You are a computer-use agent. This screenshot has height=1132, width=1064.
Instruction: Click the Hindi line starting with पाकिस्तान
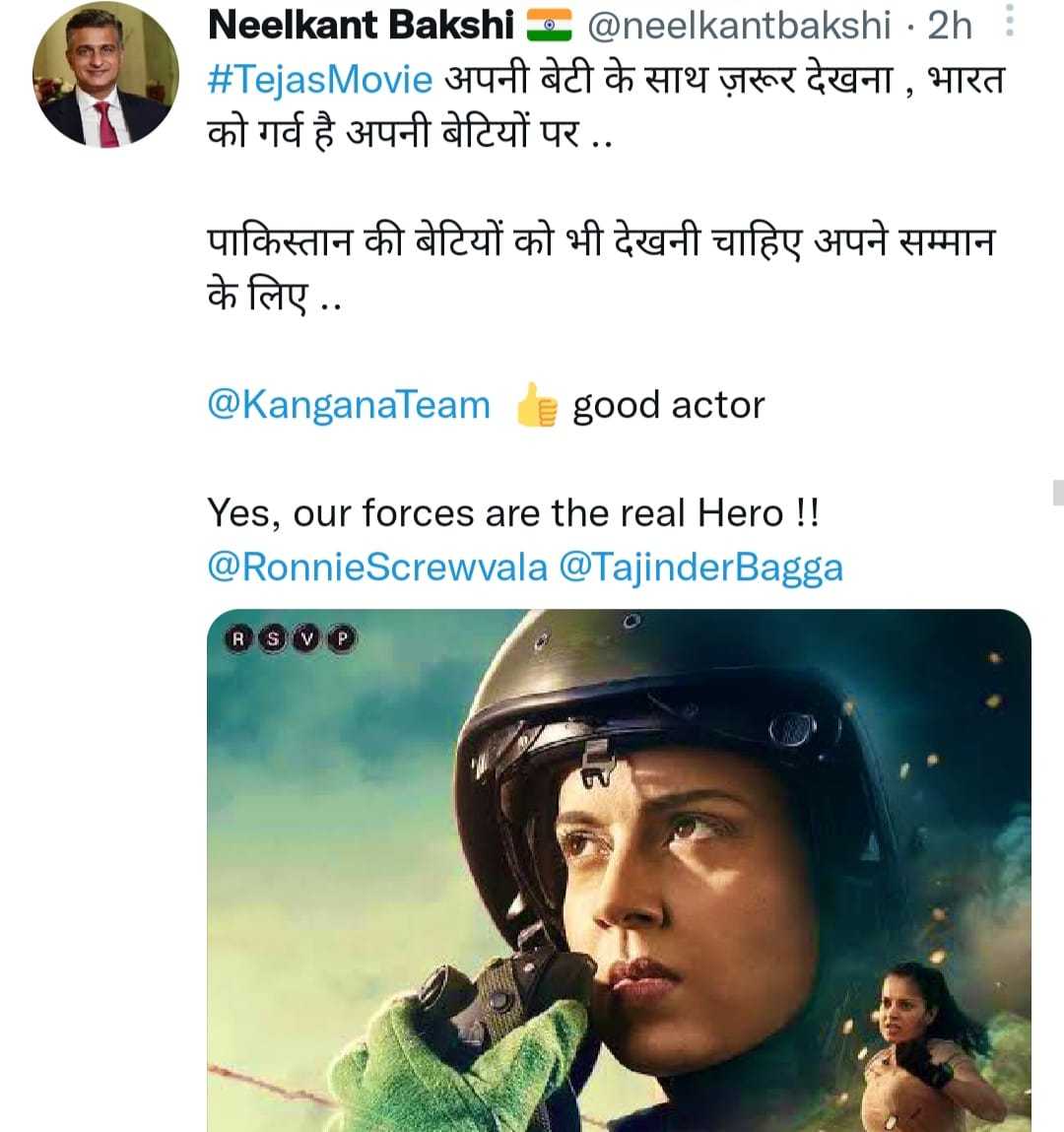601,243
